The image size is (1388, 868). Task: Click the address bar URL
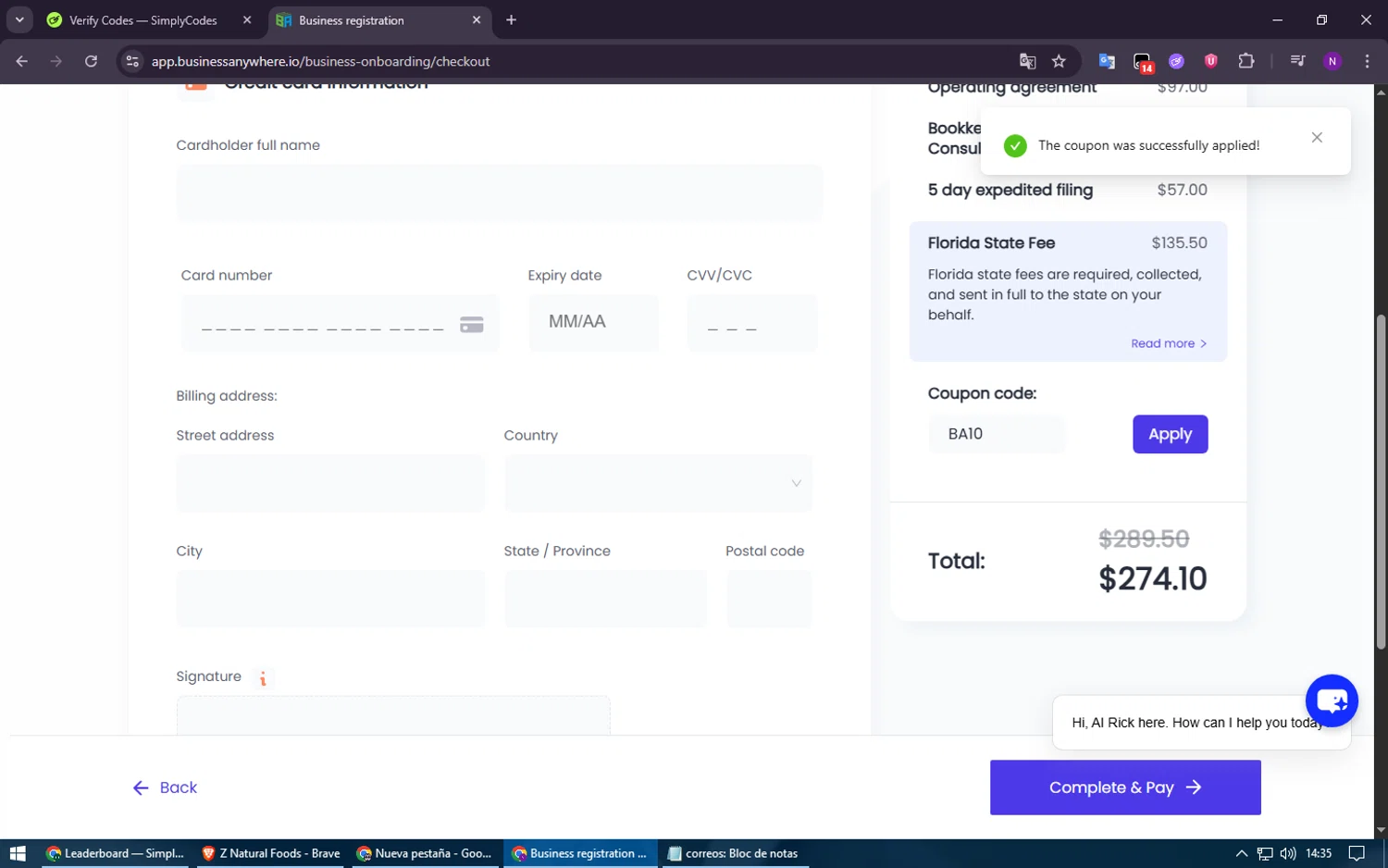(320, 61)
